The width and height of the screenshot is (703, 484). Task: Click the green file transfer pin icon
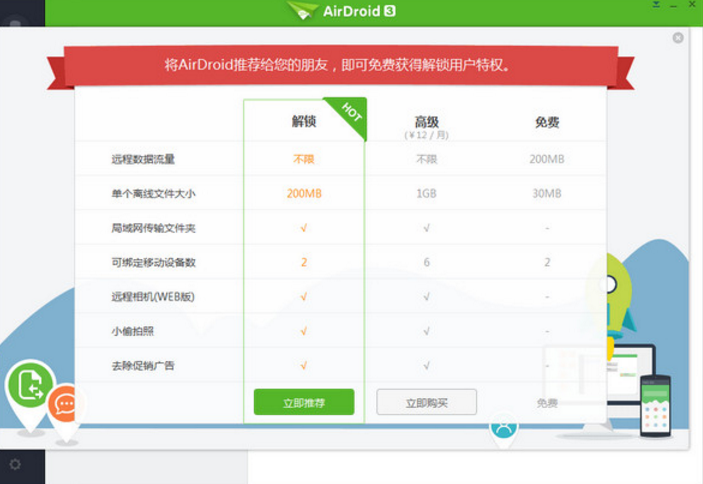pyautogui.click(x=30, y=386)
